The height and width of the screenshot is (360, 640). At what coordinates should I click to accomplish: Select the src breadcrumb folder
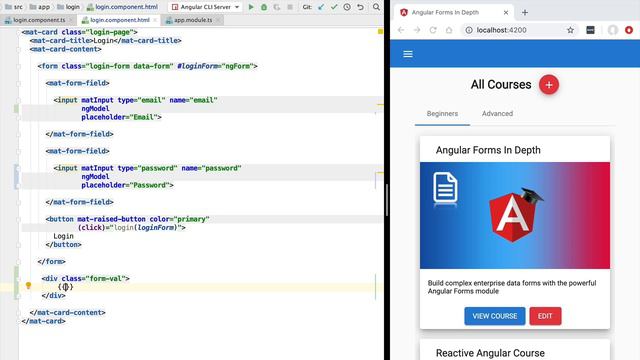point(14,7)
